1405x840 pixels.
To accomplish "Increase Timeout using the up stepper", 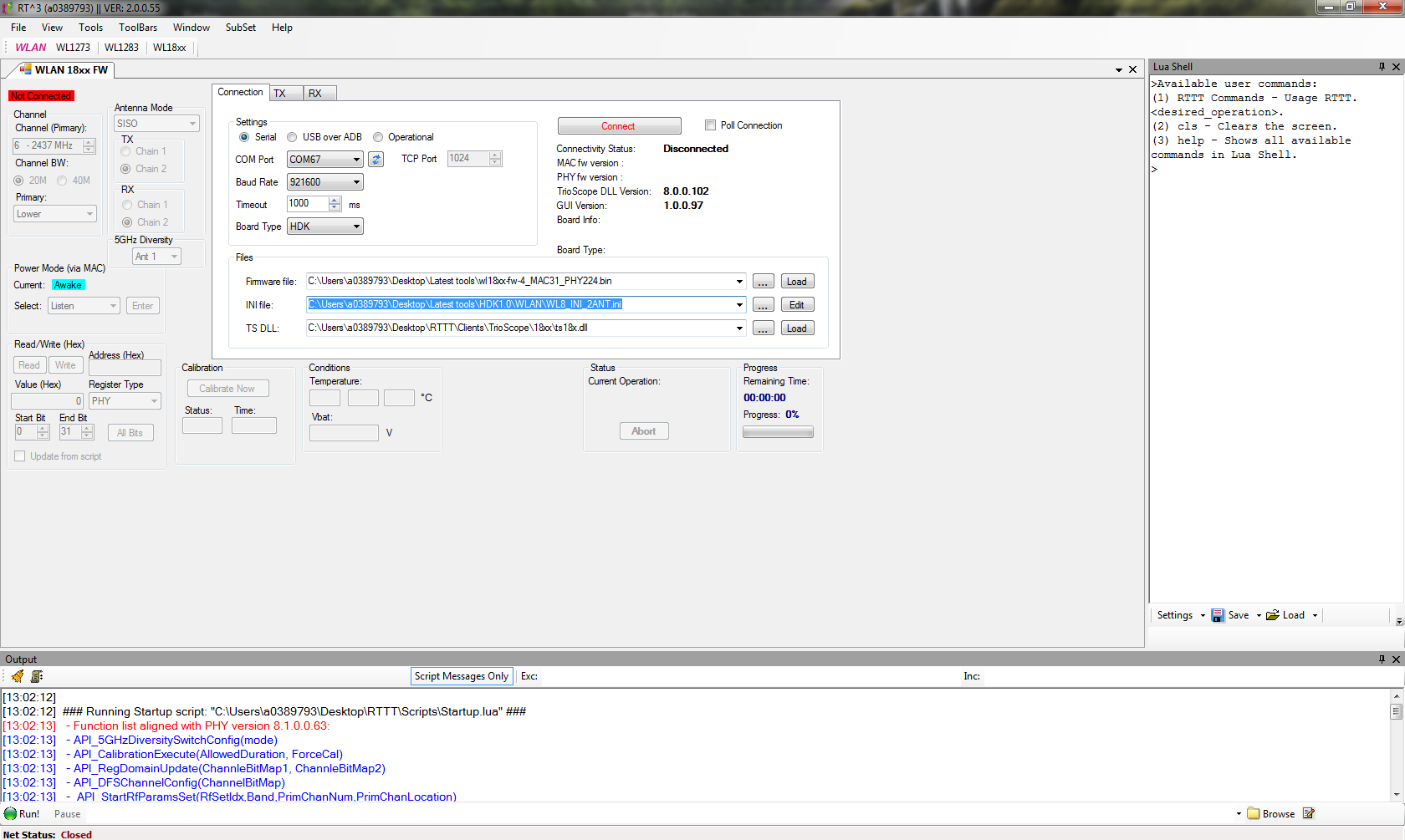I will pyautogui.click(x=334, y=200).
